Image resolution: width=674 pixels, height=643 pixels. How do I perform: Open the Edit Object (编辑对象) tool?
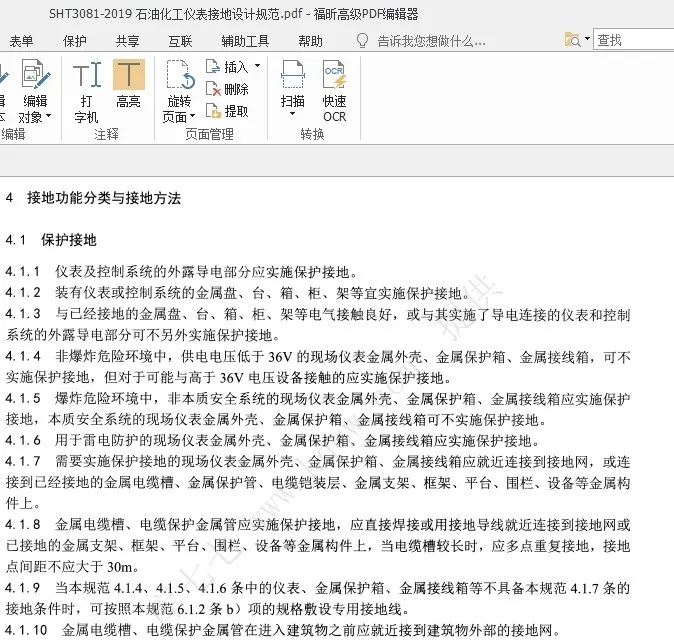pyautogui.click(x=35, y=92)
